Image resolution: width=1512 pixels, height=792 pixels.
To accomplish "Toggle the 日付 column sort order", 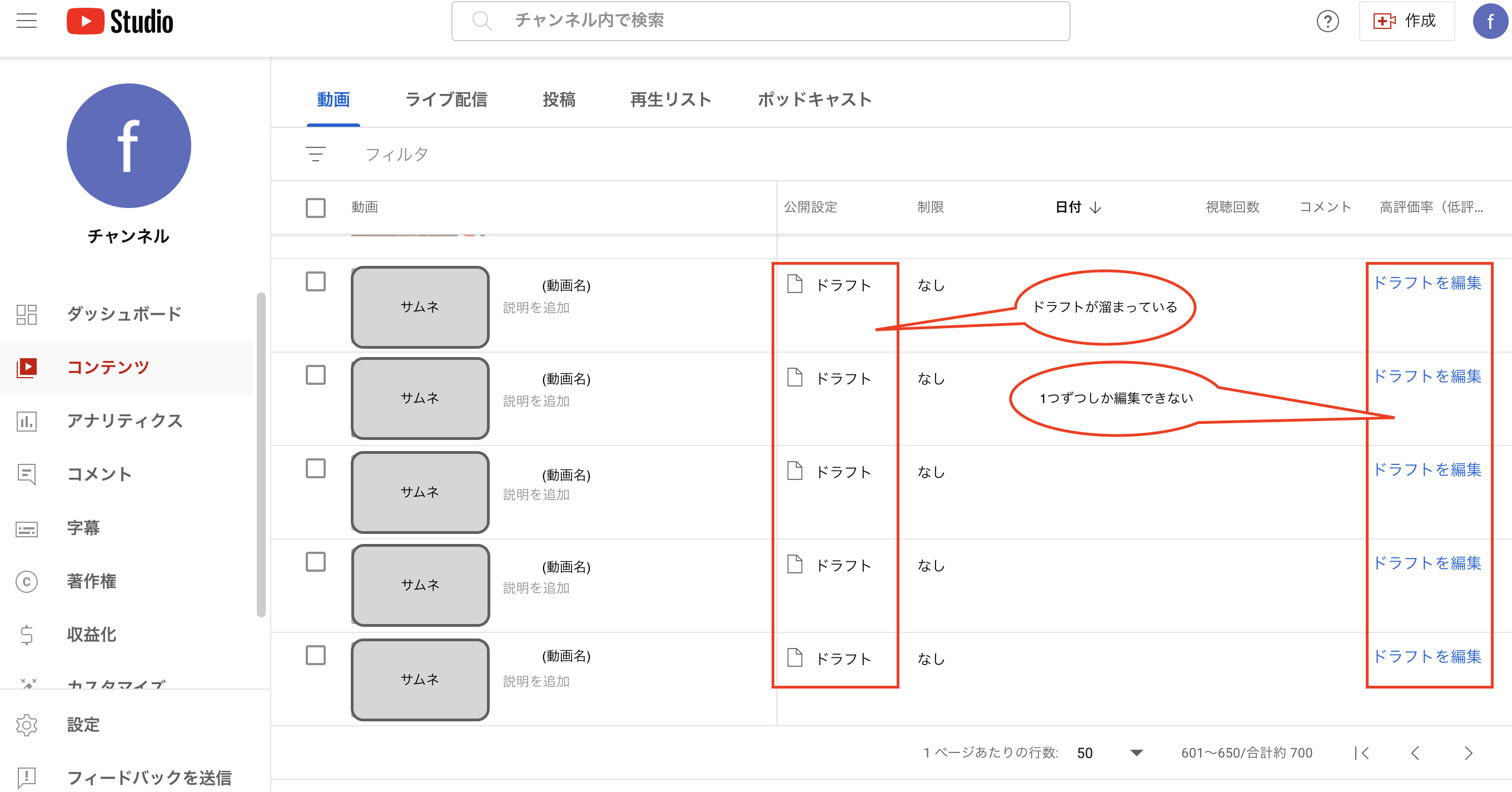I will tap(1076, 207).
